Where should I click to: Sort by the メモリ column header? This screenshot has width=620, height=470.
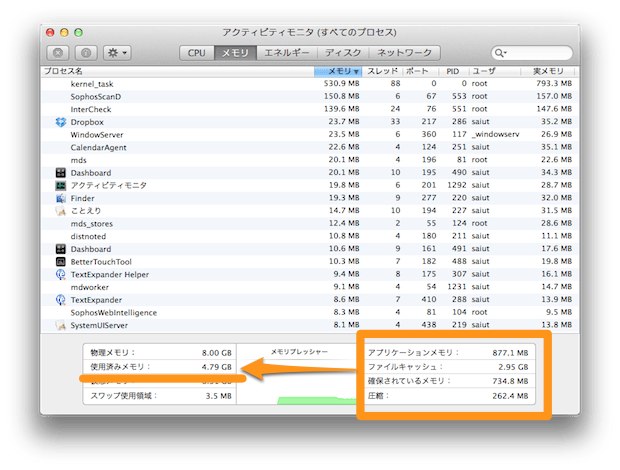point(337,71)
